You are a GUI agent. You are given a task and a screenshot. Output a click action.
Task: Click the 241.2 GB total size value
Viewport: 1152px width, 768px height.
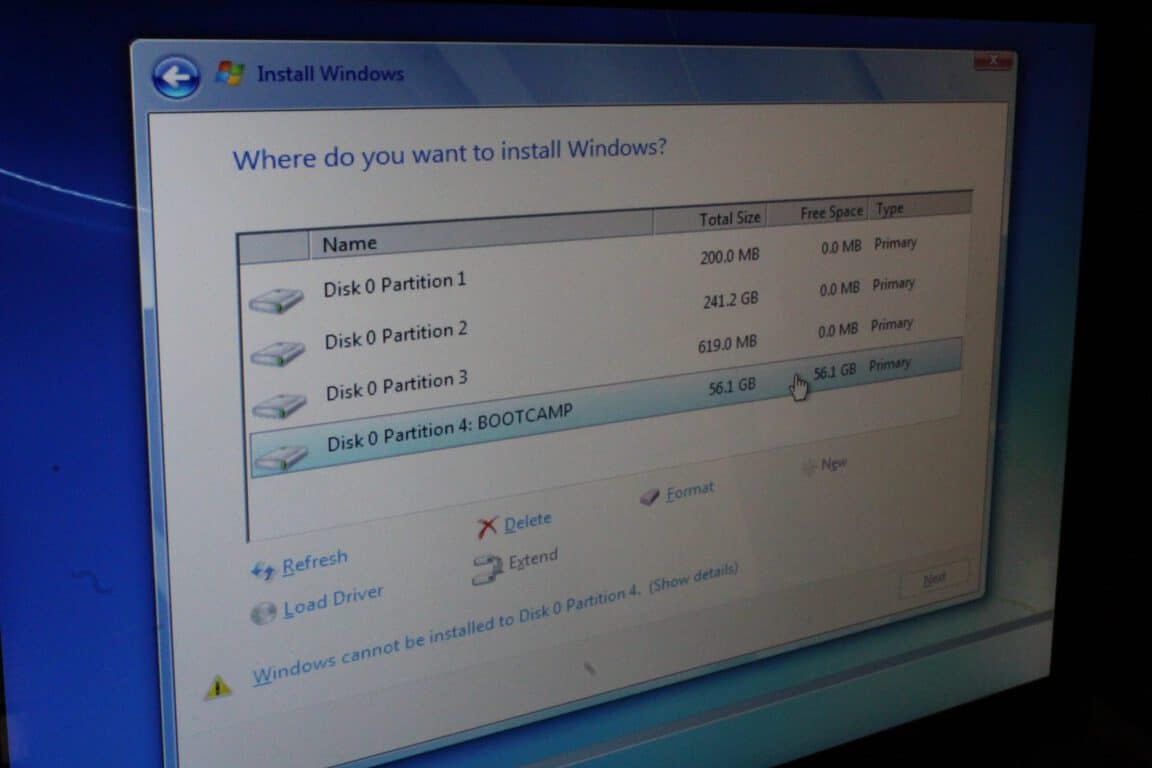[730, 300]
